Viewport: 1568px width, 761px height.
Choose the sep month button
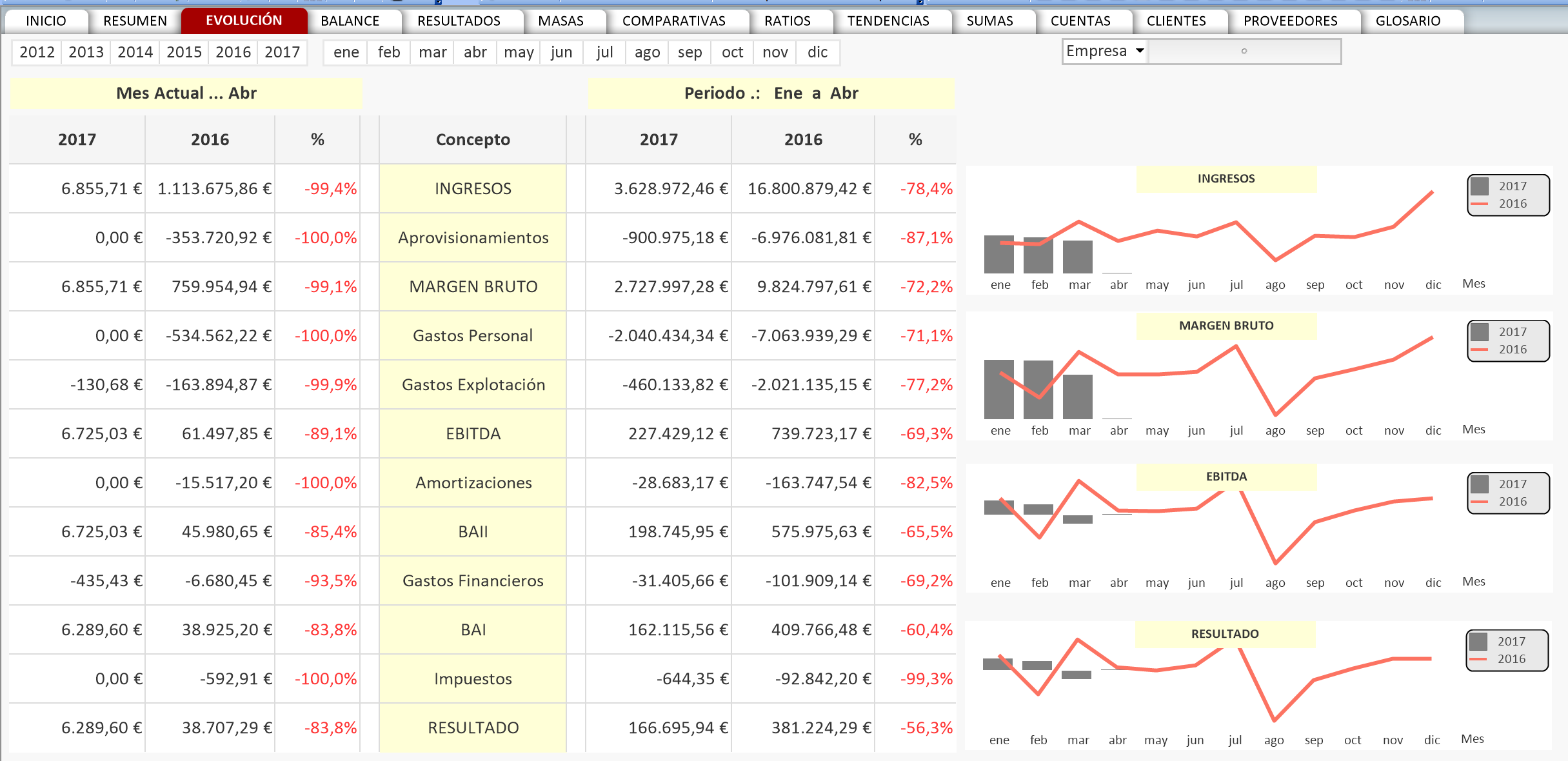[690, 52]
